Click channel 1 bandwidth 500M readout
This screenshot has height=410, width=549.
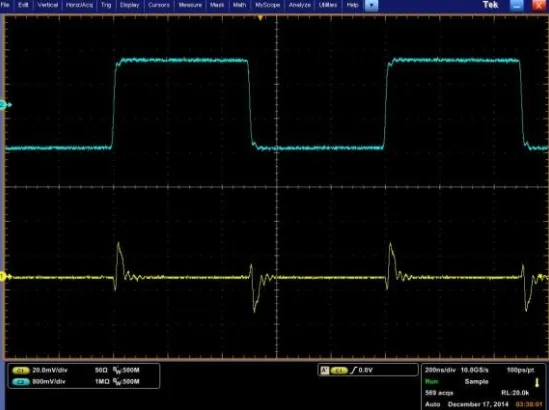coord(126,370)
